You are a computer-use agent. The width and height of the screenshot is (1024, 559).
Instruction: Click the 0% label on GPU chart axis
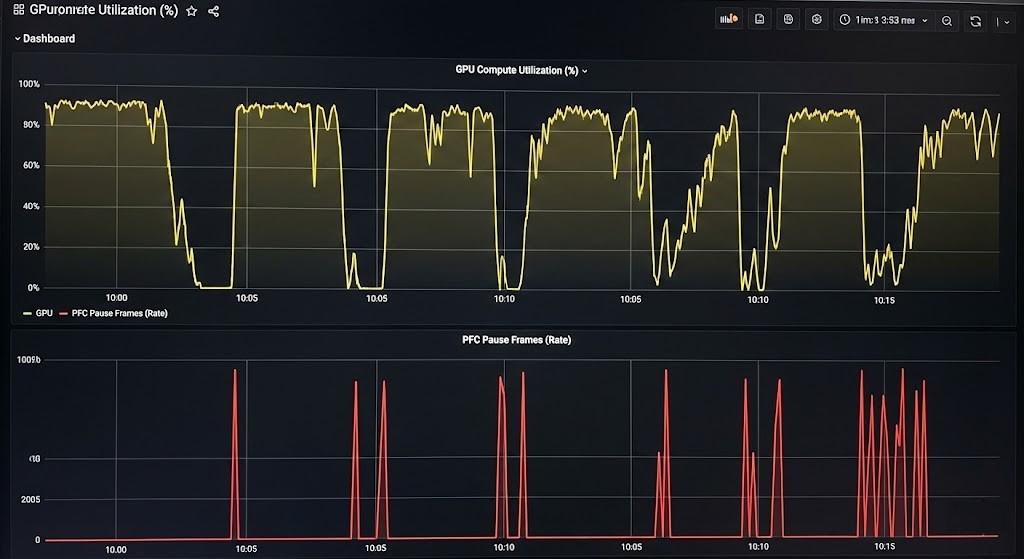[x=33, y=287]
